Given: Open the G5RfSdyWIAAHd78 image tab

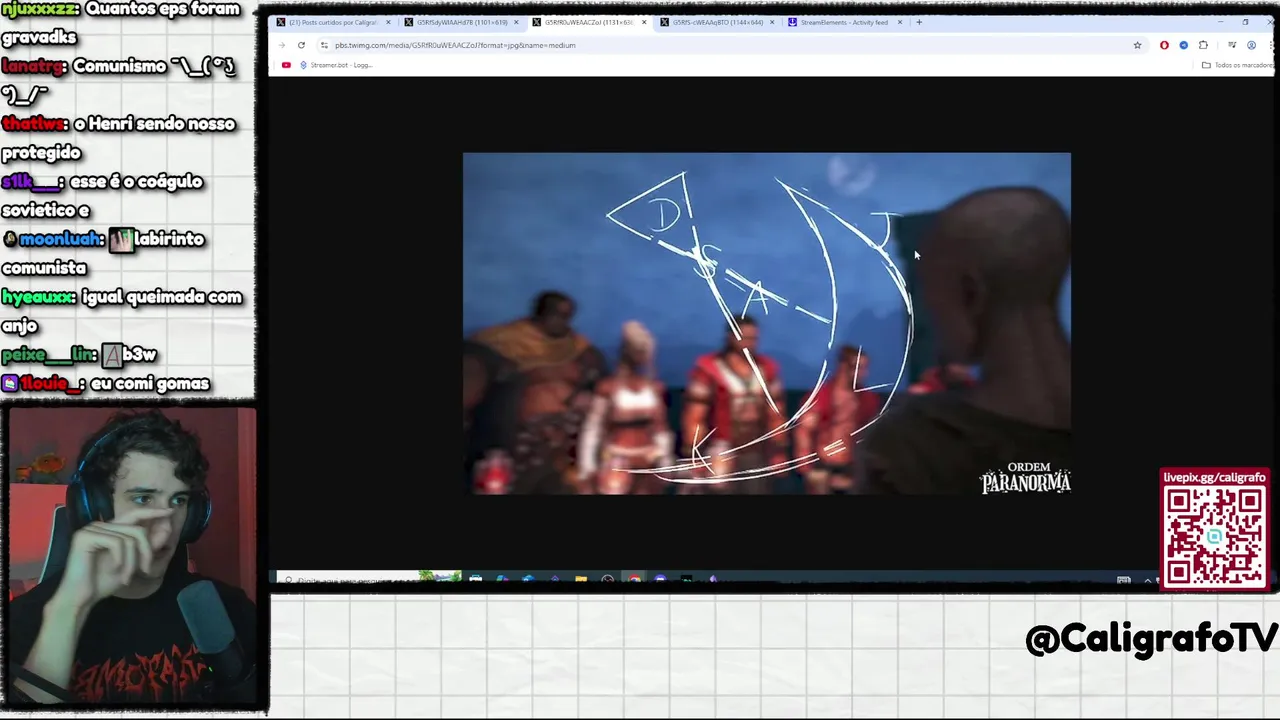Looking at the screenshot, I should (462, 22).
